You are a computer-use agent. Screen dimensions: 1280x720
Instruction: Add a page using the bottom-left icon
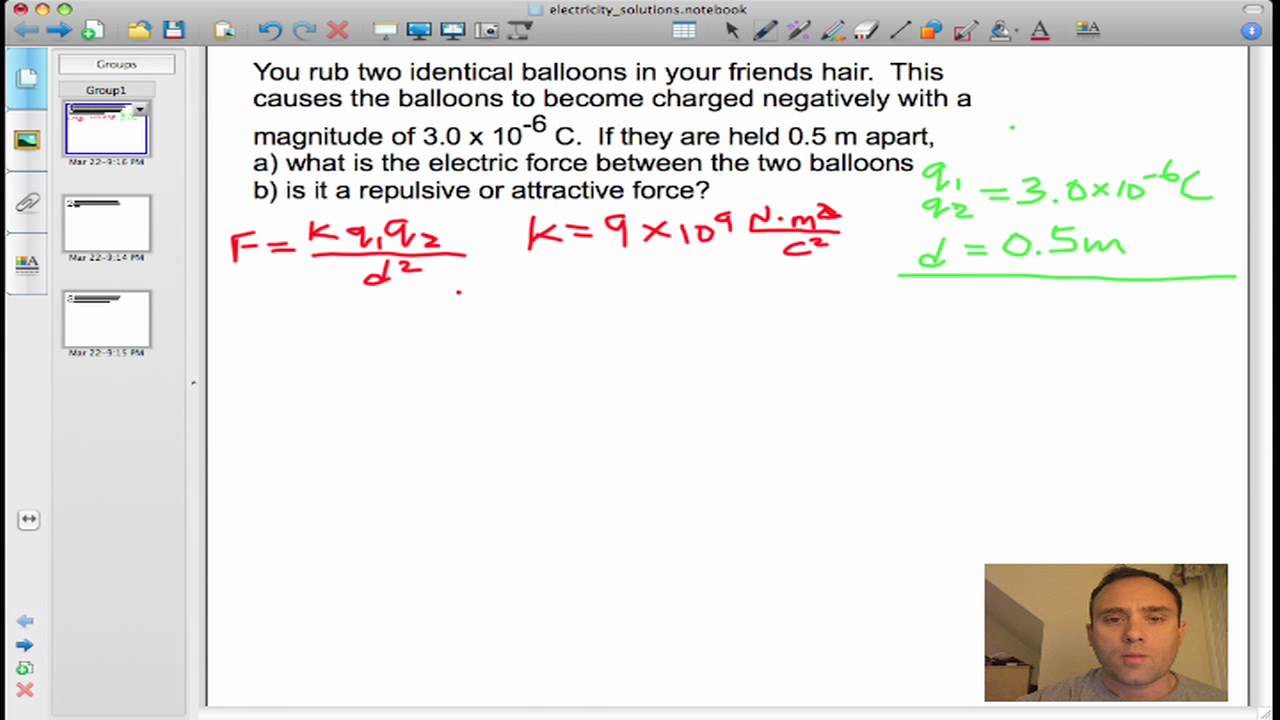25,668
